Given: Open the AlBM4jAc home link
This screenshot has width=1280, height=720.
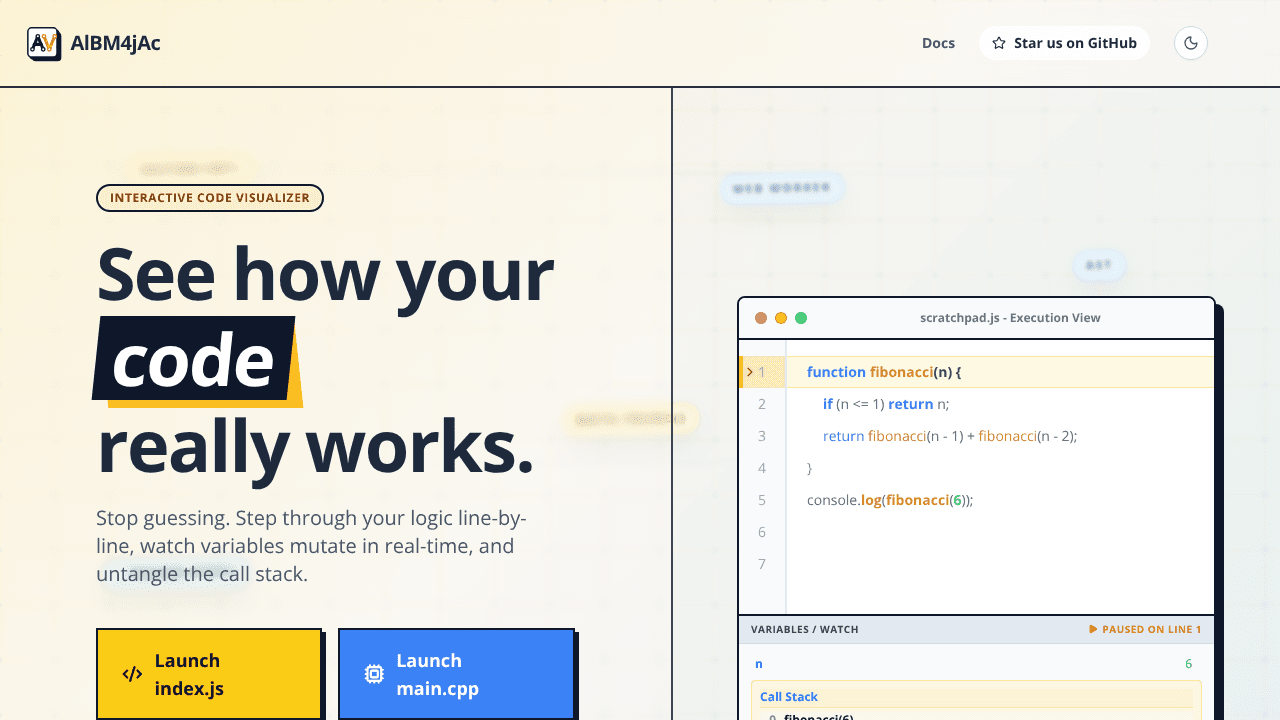Looking at the screenshot, I should coord(94,43).
